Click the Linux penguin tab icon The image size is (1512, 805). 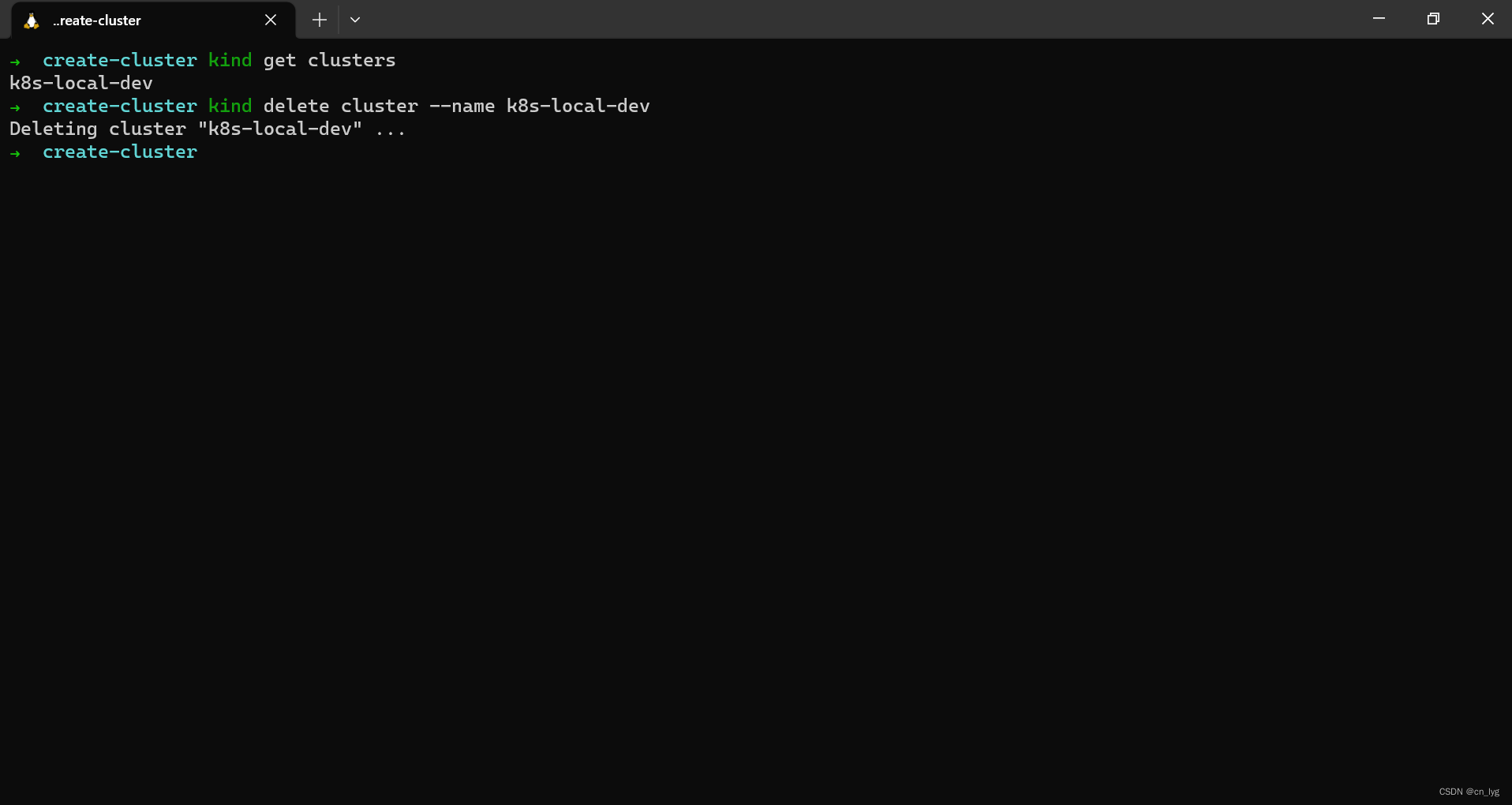point(32,21)
